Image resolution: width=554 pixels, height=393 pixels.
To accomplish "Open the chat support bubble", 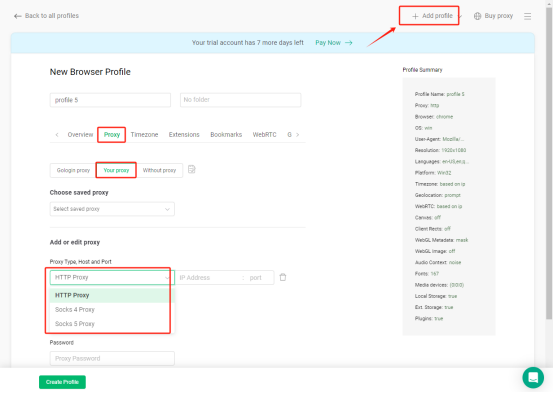I will pyautogui.click(x=533, y=377).
